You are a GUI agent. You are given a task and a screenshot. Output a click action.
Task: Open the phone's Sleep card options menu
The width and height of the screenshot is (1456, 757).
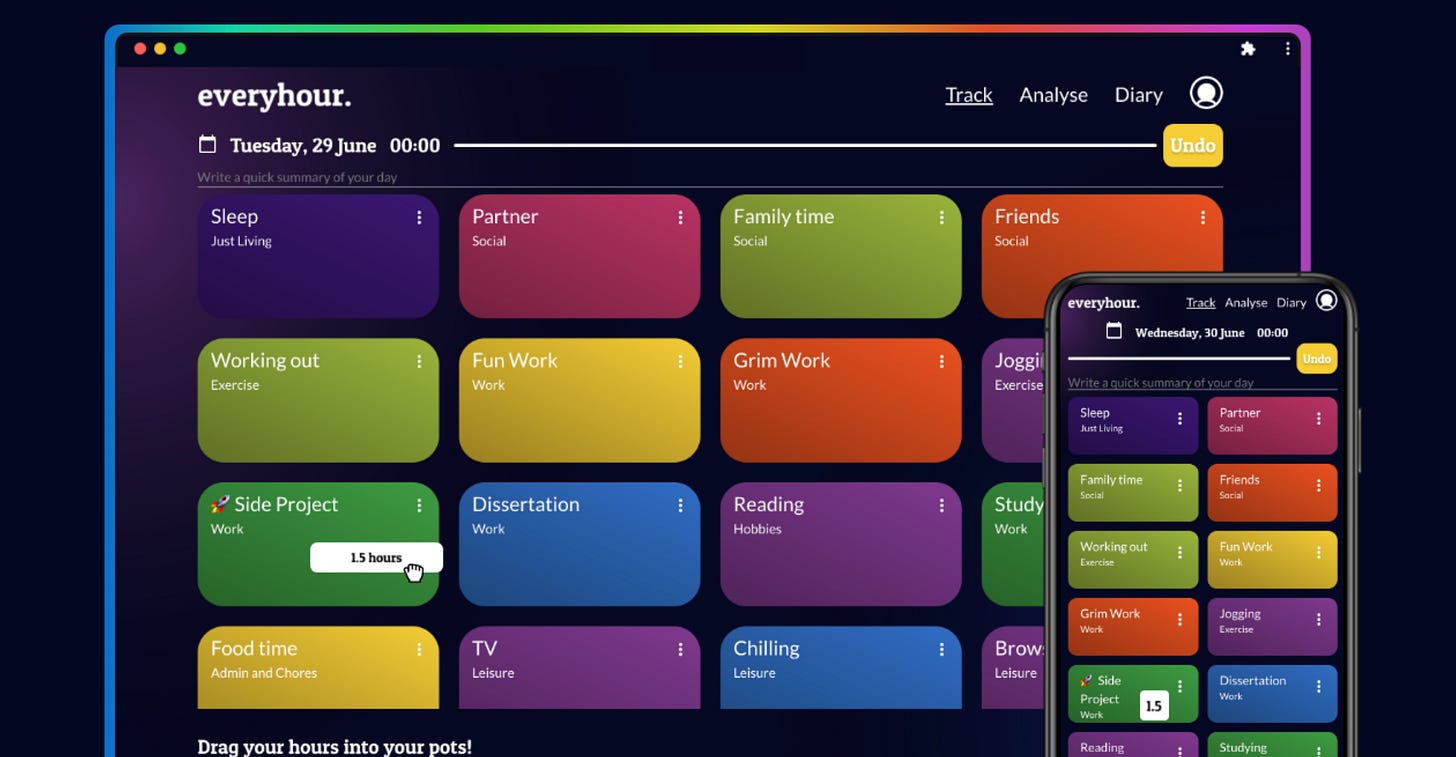click(x=1180, y=419)
